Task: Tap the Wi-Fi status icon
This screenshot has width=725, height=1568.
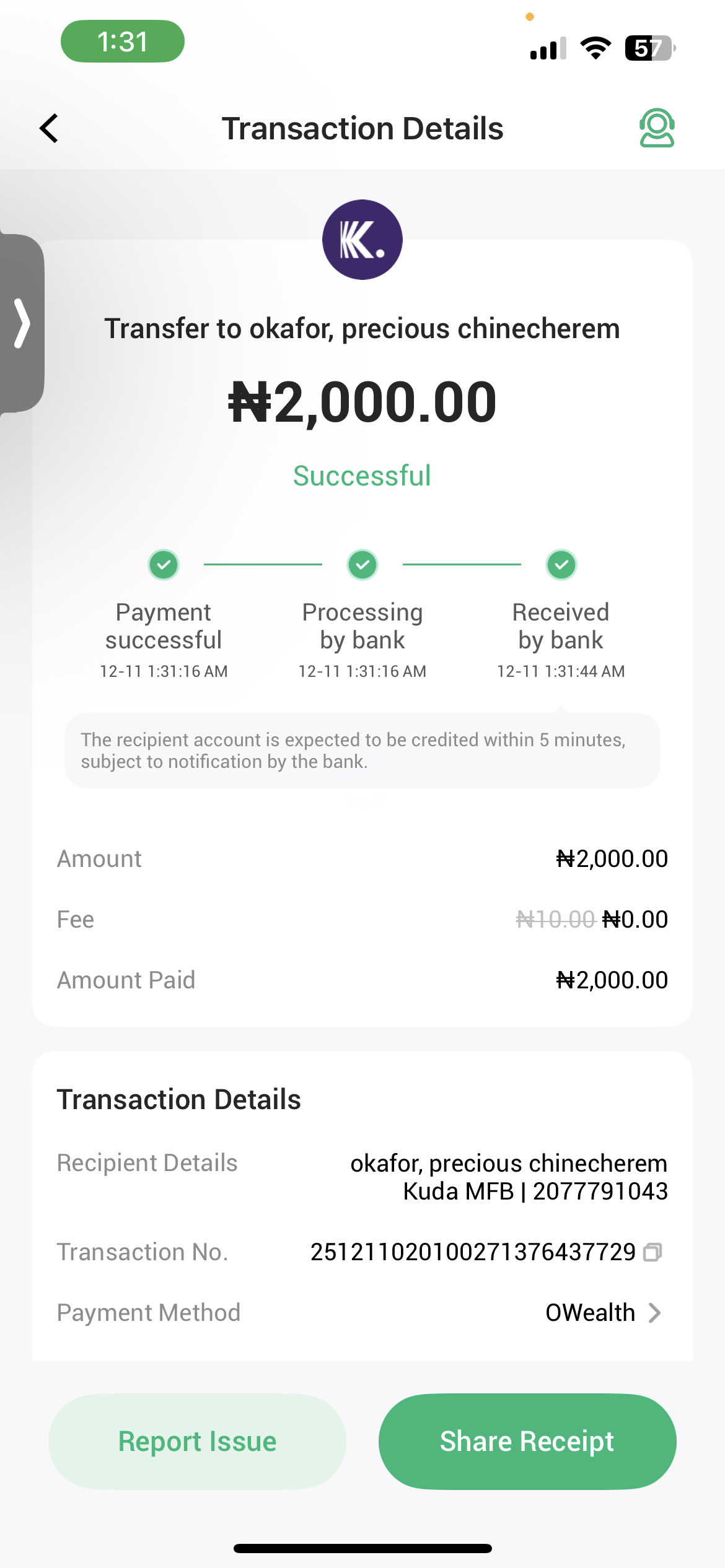Action: point(595,48)
